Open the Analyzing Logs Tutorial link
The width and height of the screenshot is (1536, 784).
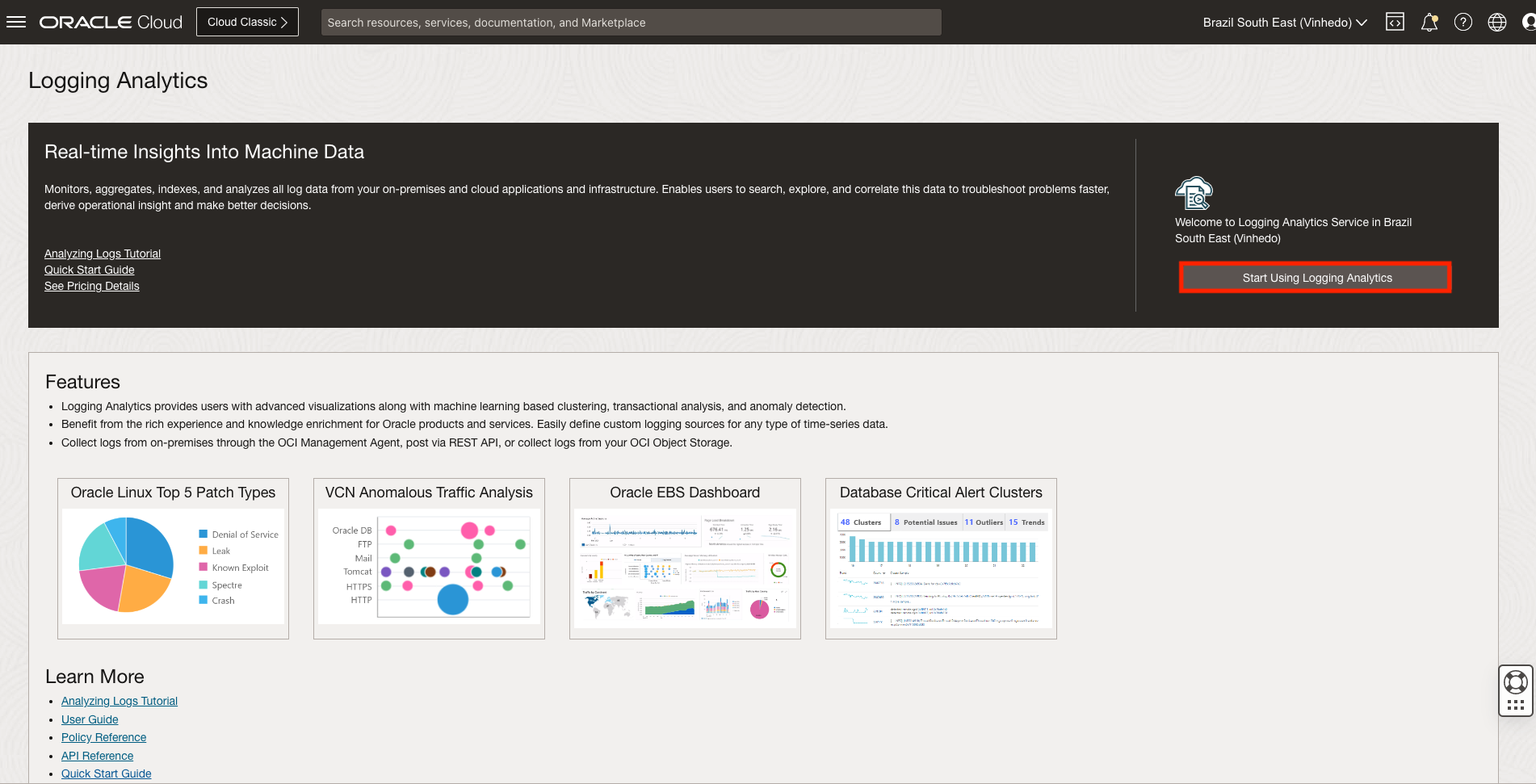pos(102,253)
